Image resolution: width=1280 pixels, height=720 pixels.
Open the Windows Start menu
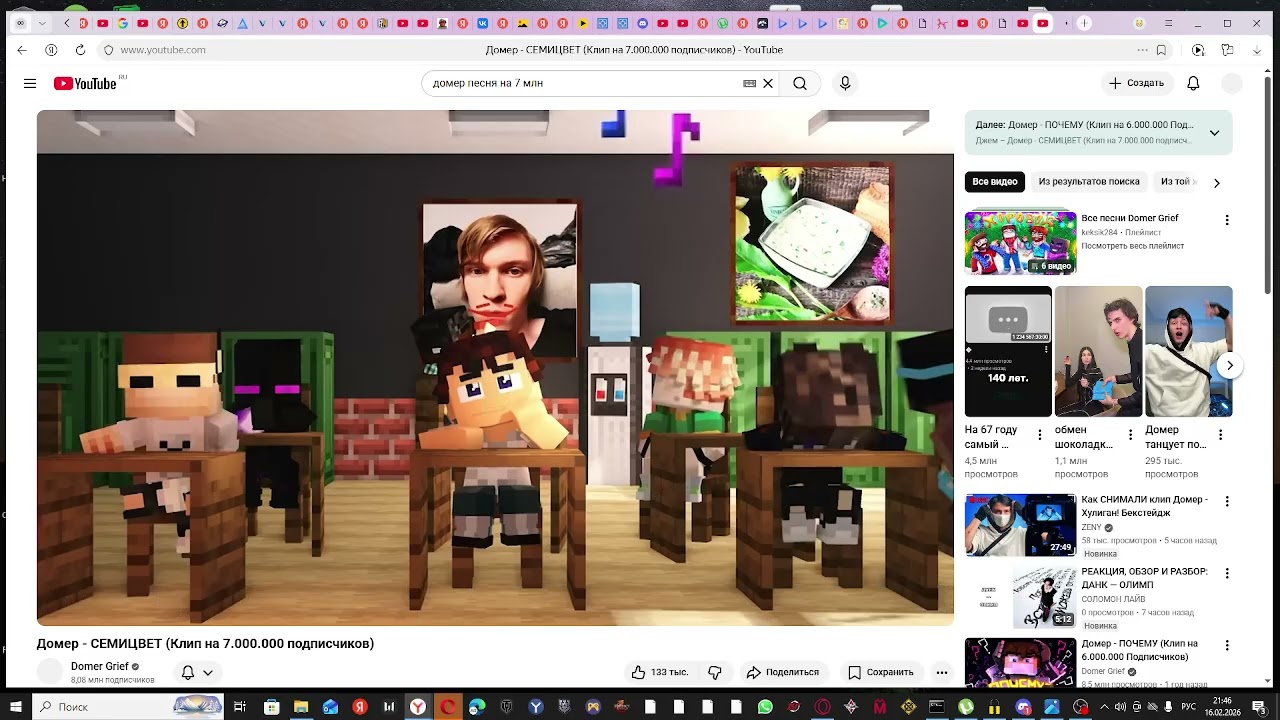(x=16, y=707)
